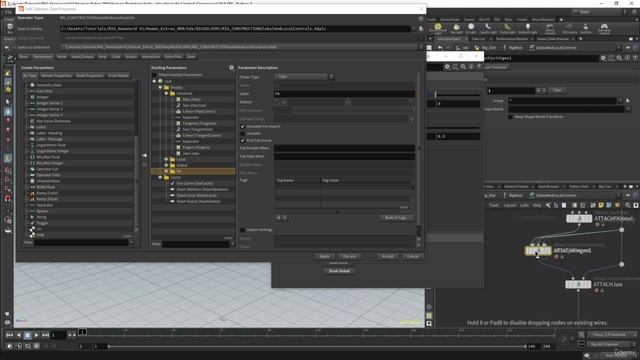
Task: Click the Gamepad Camera shelf tool
Action: pyautogui.click(x=604, y=29)
